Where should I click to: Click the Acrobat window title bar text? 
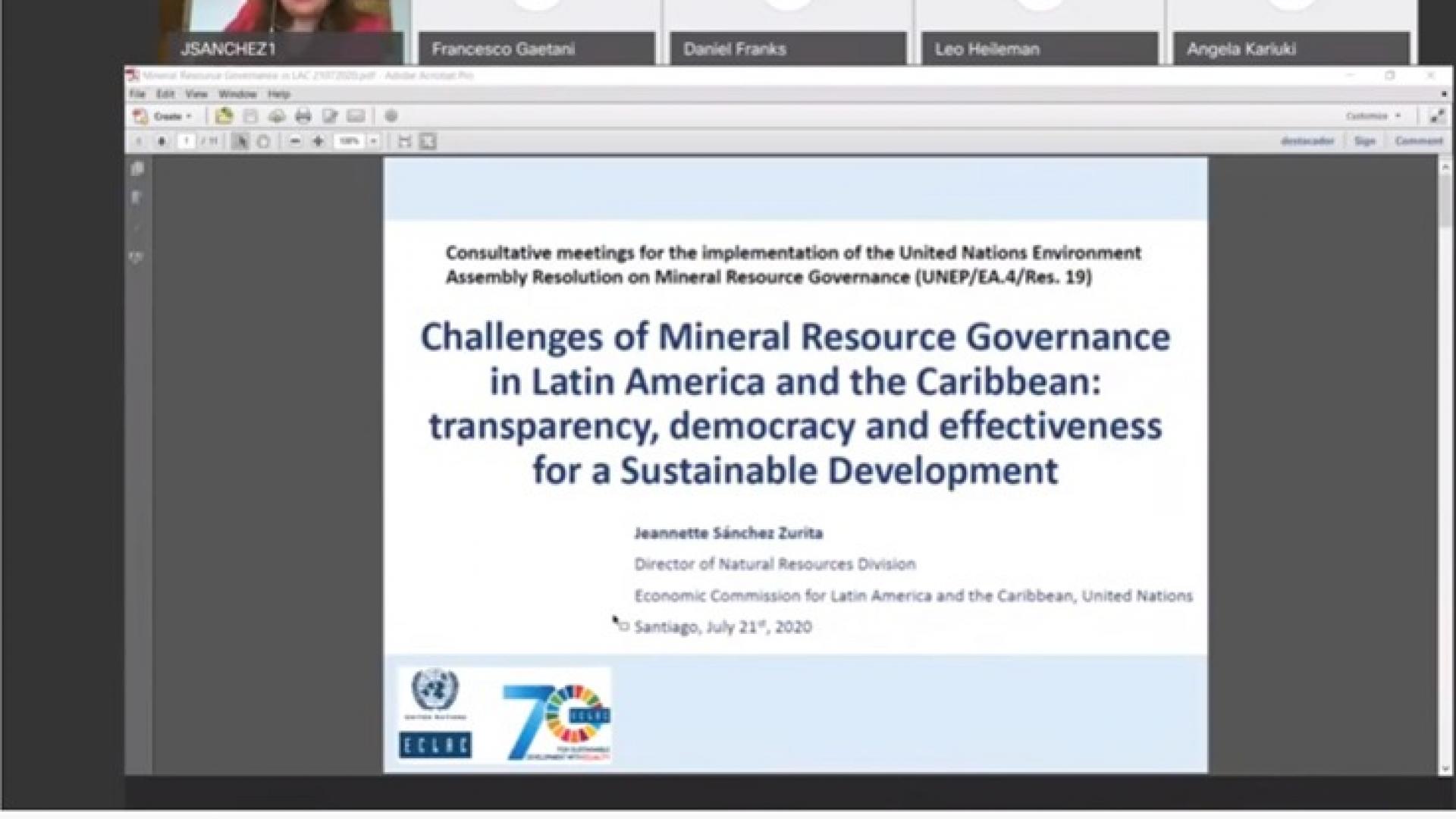[308, 76]
